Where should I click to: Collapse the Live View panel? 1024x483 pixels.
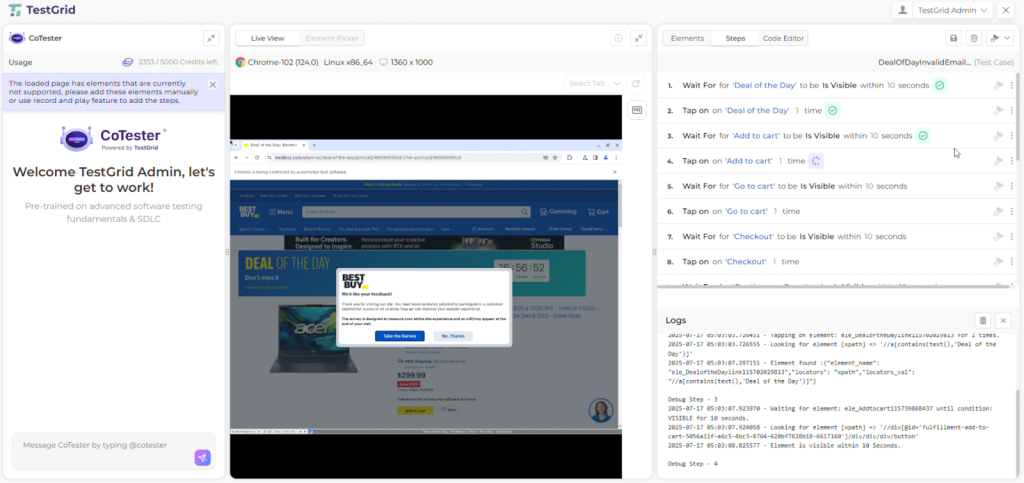638,38
